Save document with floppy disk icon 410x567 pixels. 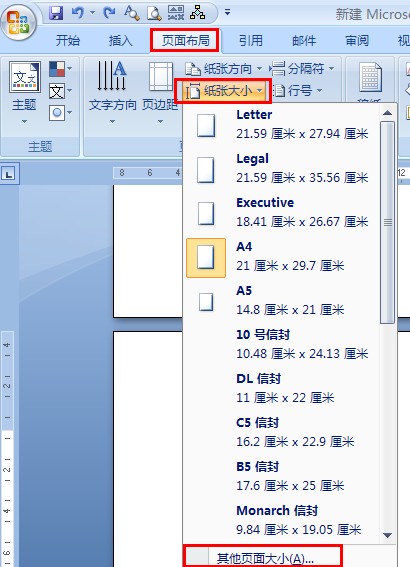56,13
